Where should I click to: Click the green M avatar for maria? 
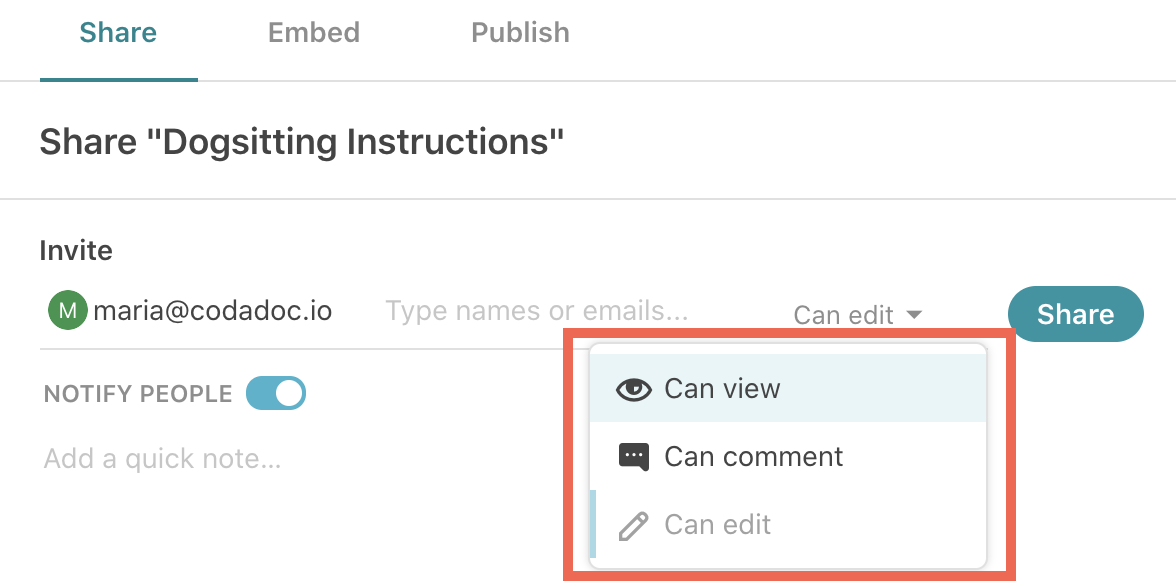click(68, 311)
